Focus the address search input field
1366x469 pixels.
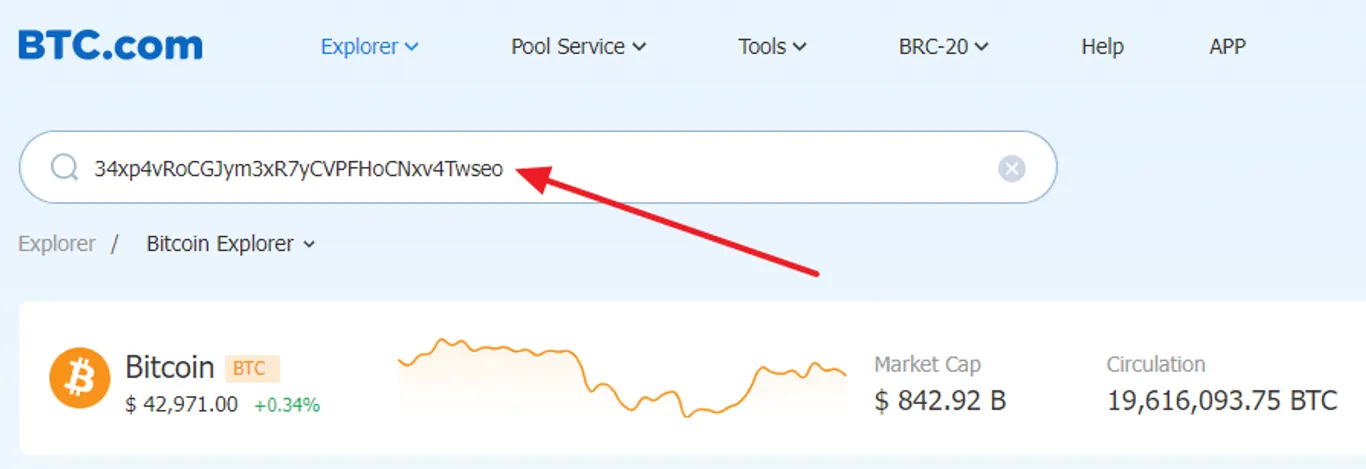coord(538,168)
